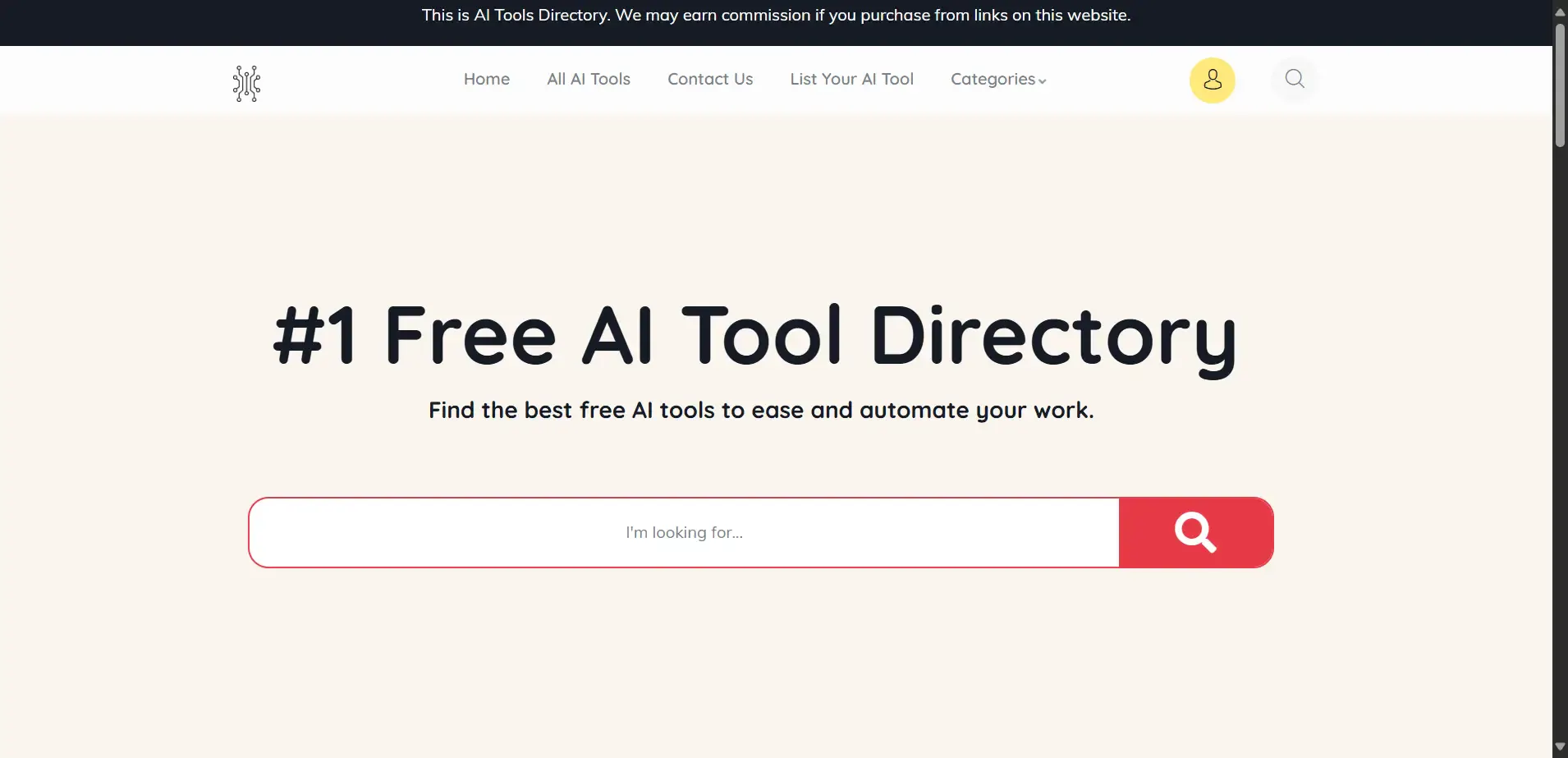Screen dimensions: 1568x758
Task: Focus the "I'm looking for..." search field
Action: click(684, 532)
